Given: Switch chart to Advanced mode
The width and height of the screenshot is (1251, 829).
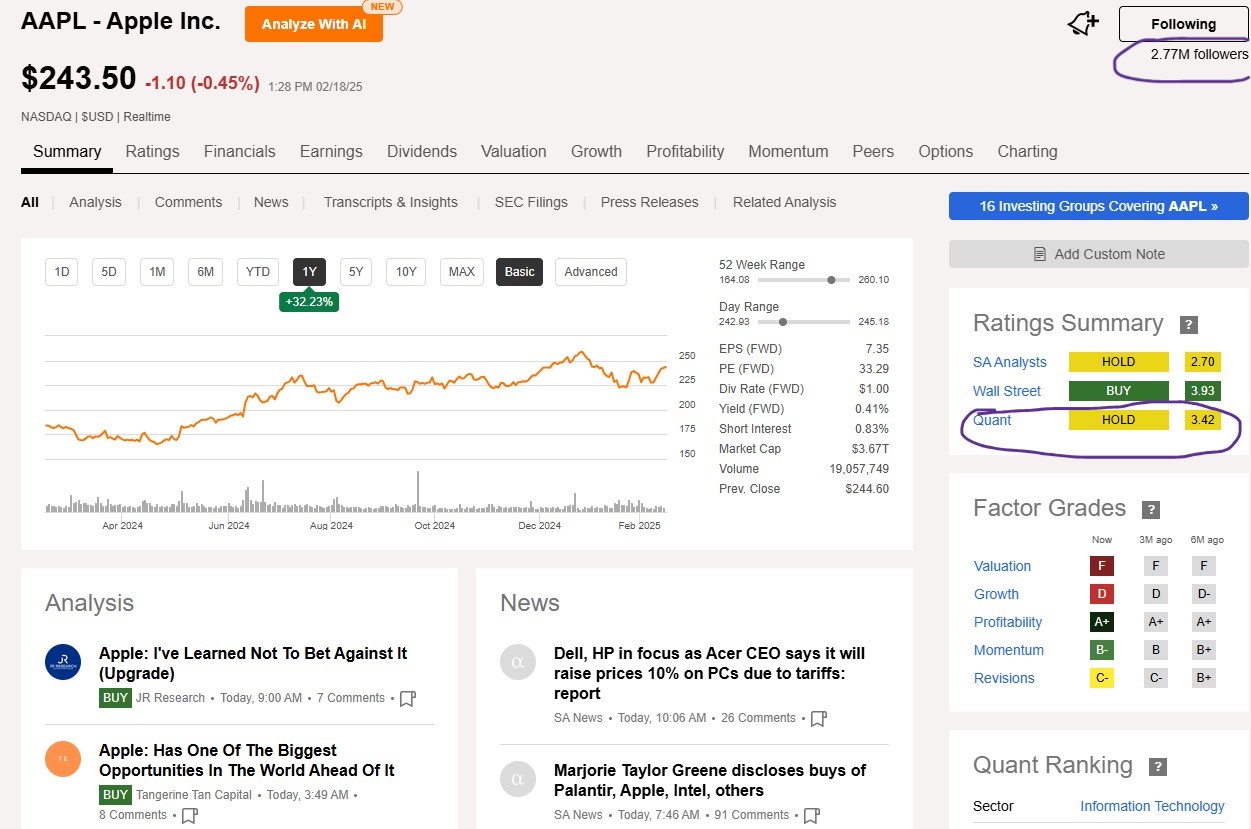Looking at the screenshot, I should [x=590, y=271].
